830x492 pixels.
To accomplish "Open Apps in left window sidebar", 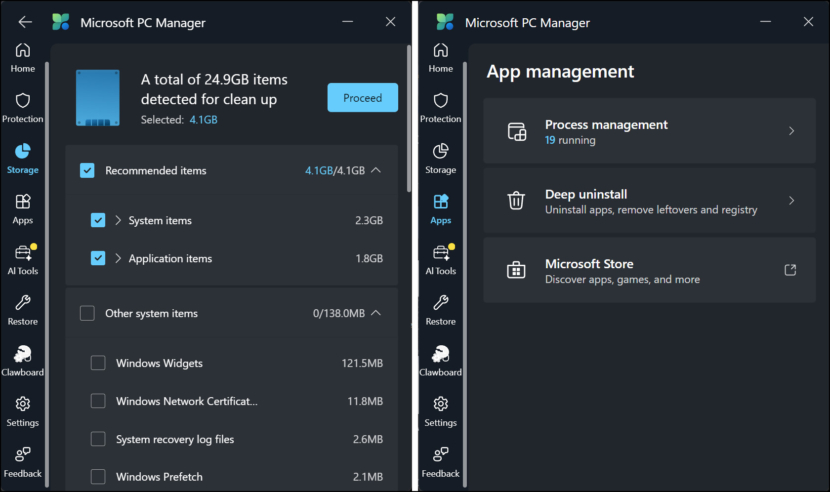I will click(23, 209).
